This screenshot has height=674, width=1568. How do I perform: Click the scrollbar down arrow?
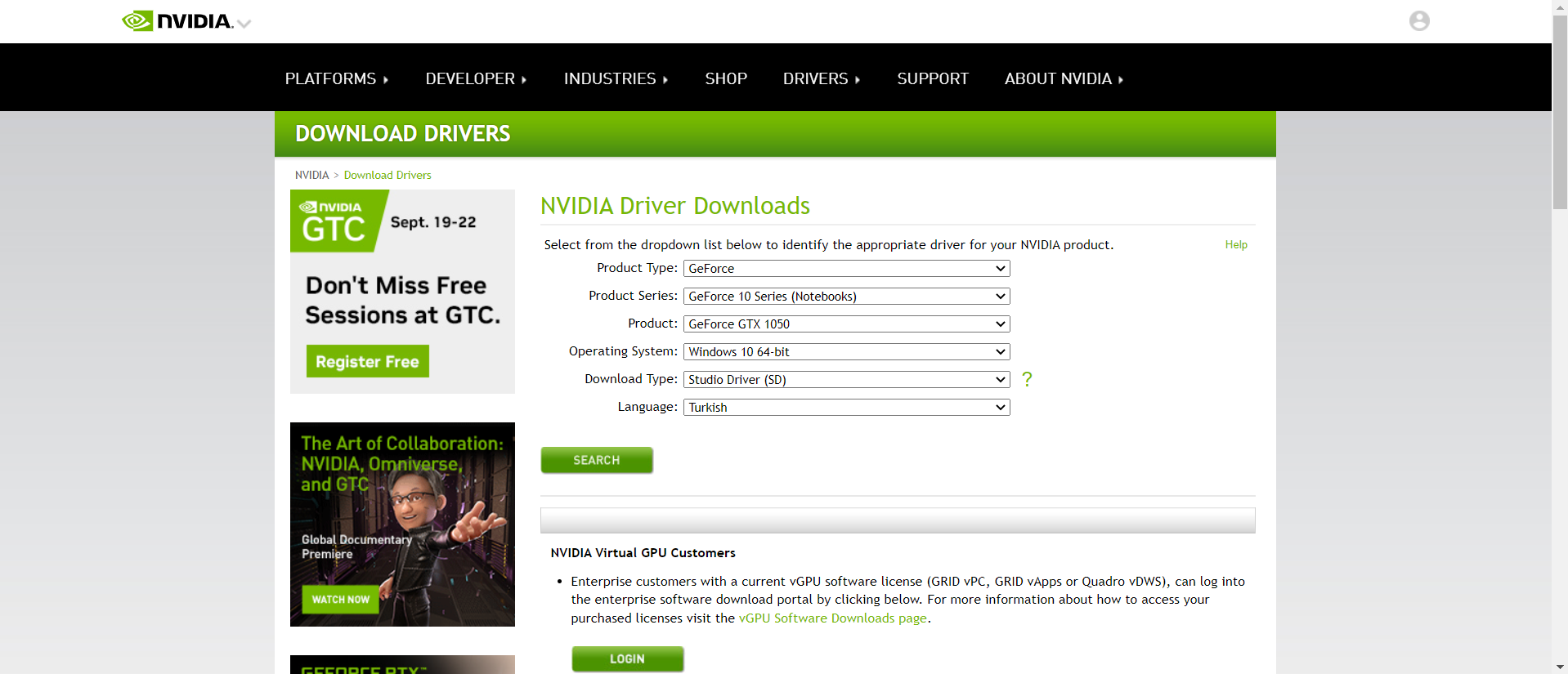1560,667
